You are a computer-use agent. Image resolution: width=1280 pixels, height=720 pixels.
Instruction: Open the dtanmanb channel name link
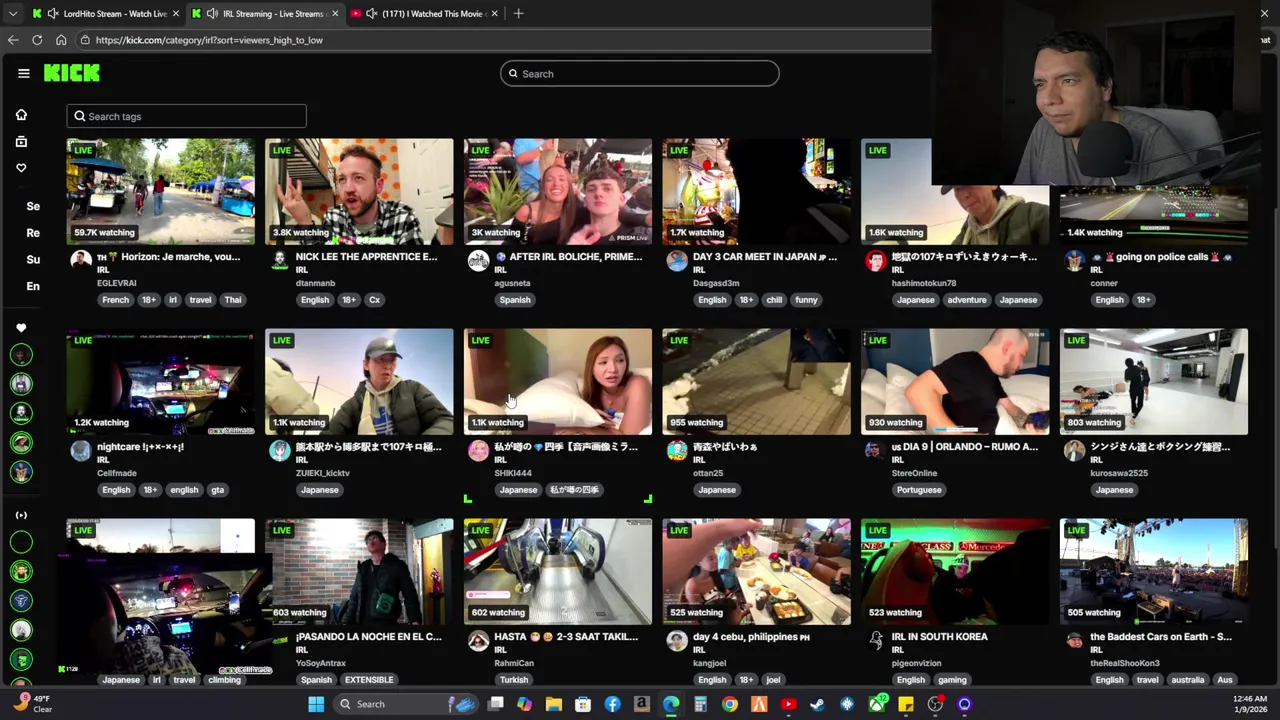pos(315,283)
